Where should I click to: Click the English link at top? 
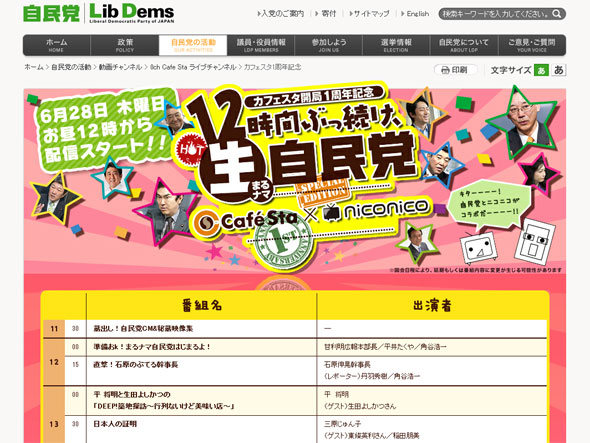[x=415, y=14]
